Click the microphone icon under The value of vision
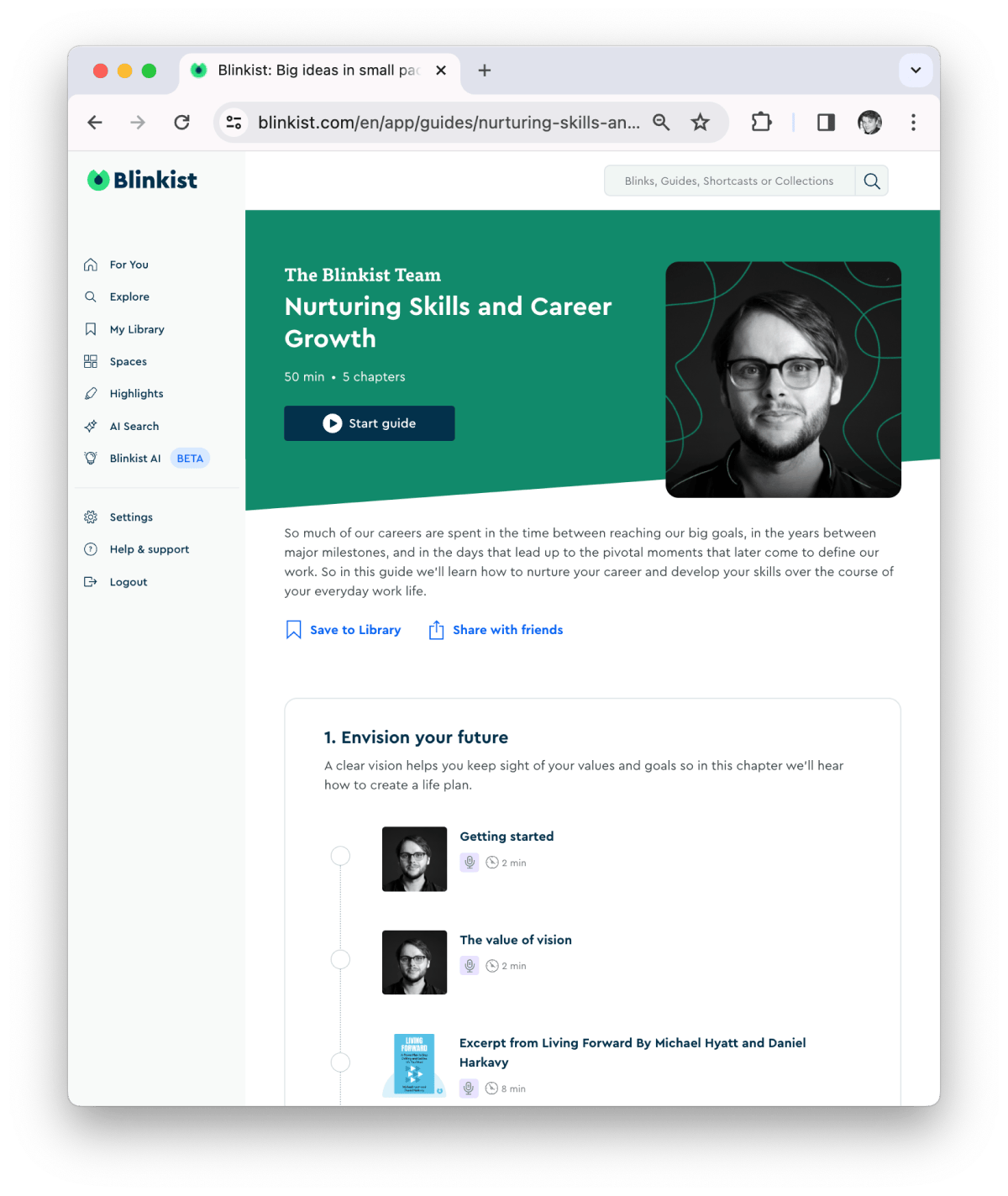Image resolution: width=1008 pixels, height=1196 pixels. (470, 966)
